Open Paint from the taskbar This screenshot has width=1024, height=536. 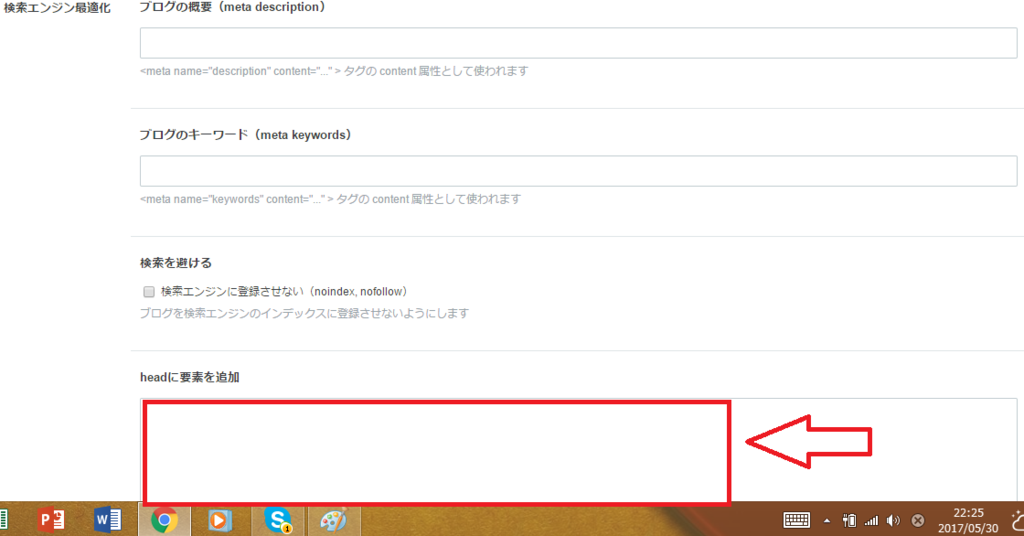[334, 520]
